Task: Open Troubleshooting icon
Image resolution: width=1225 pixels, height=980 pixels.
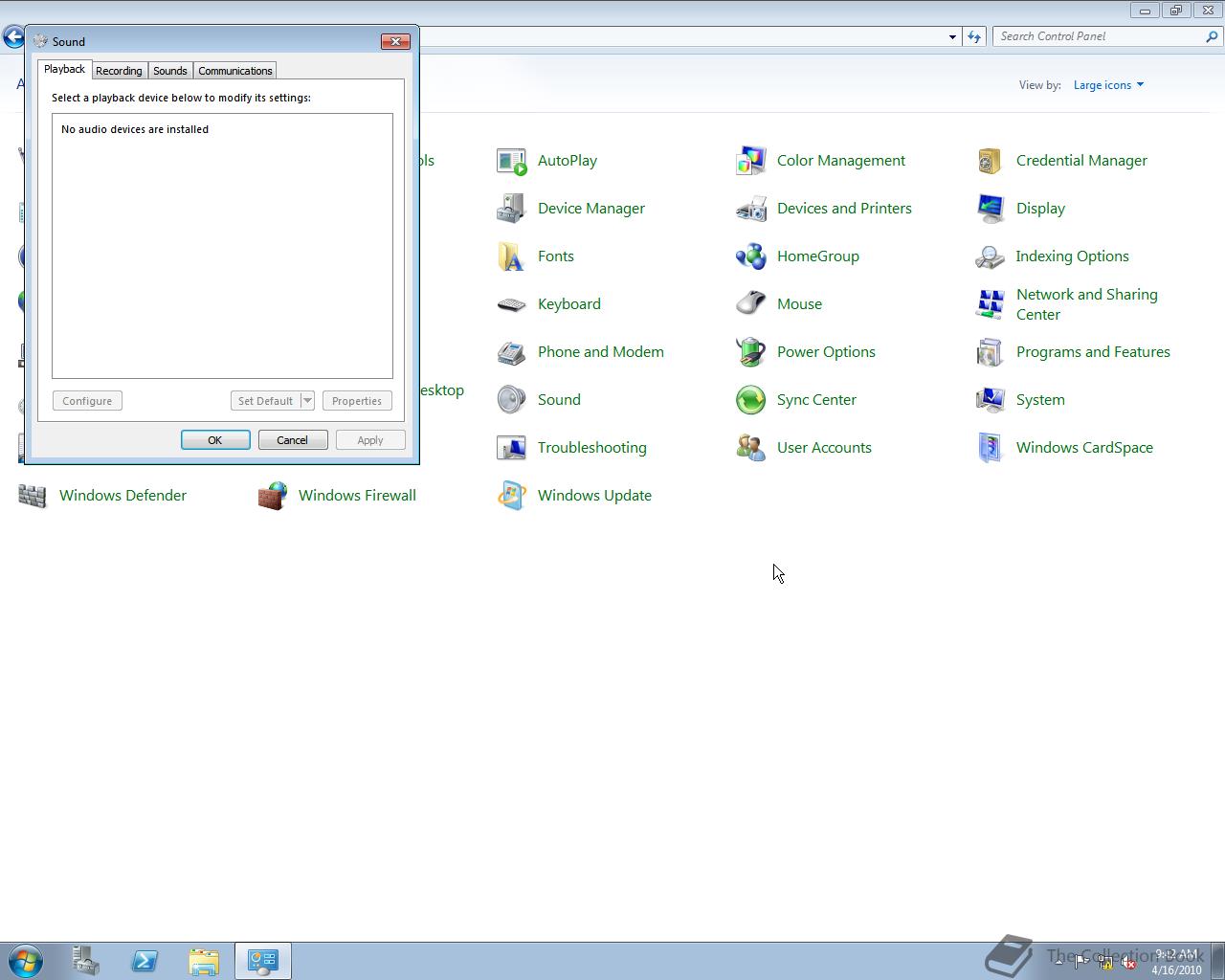Action: 512,448
